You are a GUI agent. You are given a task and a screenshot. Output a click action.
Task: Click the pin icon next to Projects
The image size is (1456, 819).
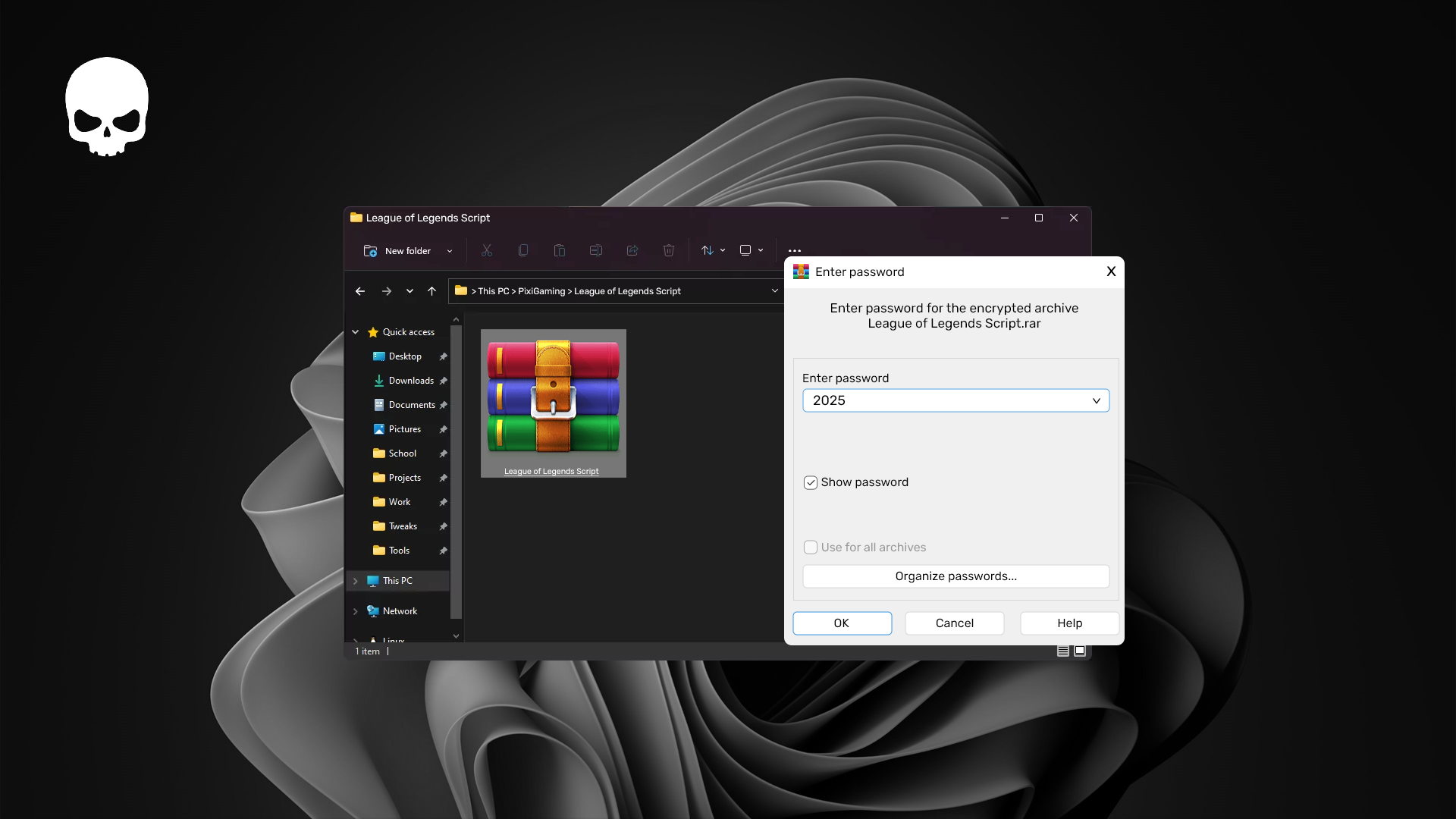coord(443,478)
